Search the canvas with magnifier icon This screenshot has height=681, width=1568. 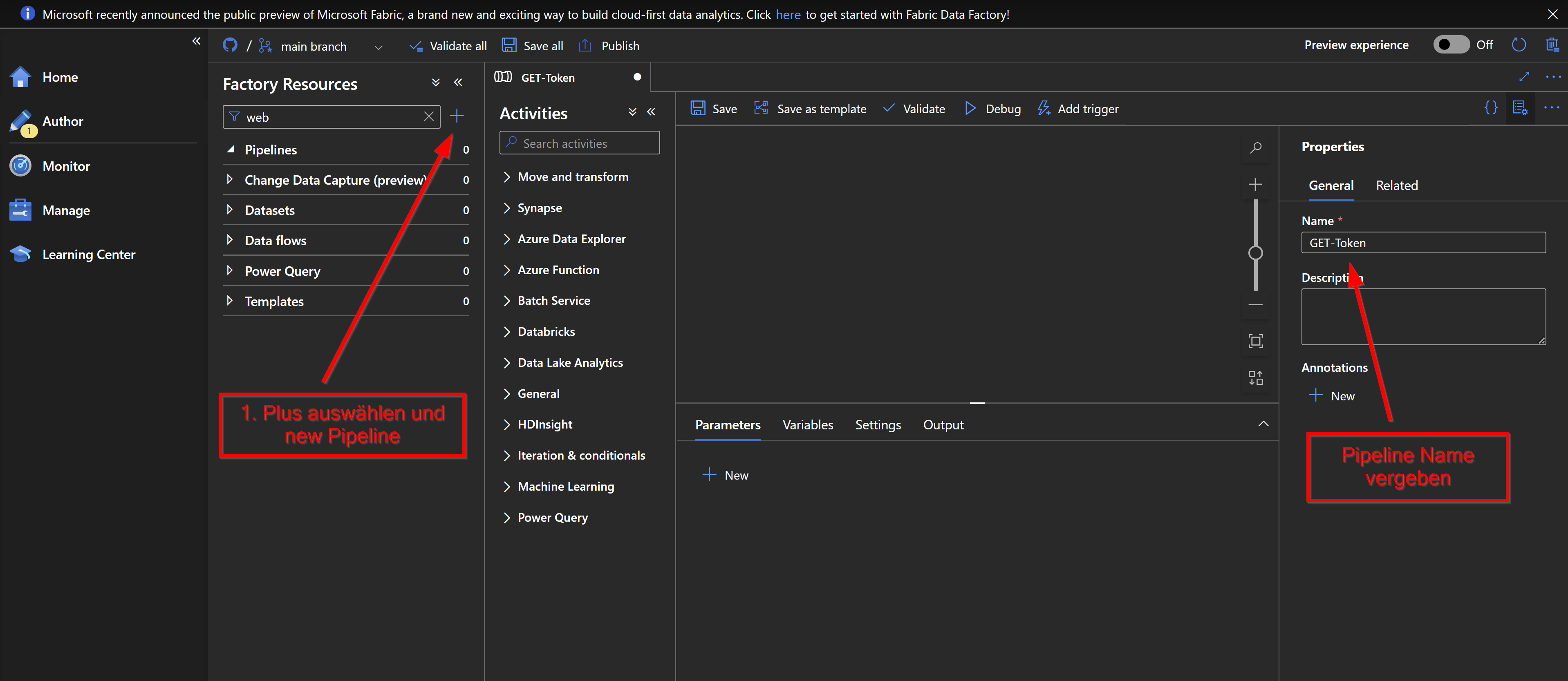[1255, 148]
